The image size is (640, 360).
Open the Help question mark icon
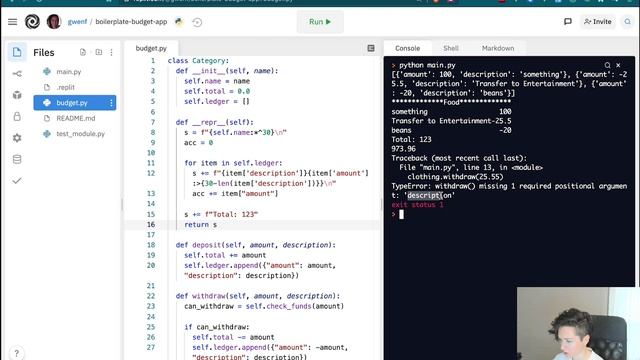point(16,353)
